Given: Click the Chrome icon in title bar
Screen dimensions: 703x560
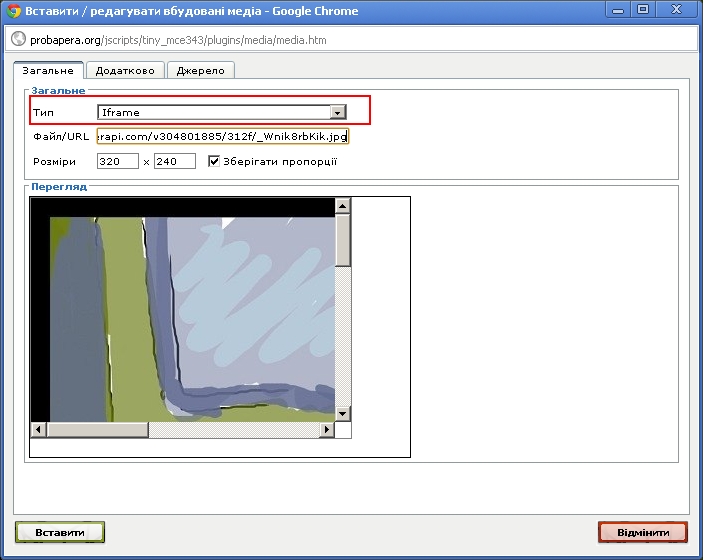Looking at the screenshot, I should tap(15, 10).
